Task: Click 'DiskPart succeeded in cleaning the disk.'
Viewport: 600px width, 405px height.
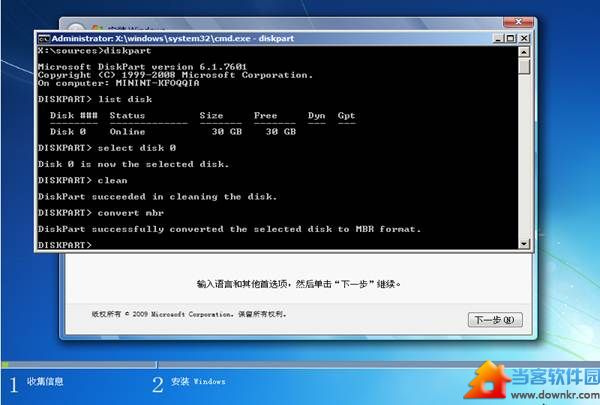Action: tap(157, 197)
